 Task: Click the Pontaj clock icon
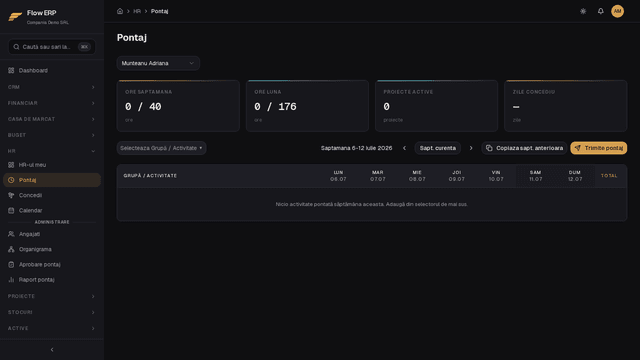[x=11, y=180]
